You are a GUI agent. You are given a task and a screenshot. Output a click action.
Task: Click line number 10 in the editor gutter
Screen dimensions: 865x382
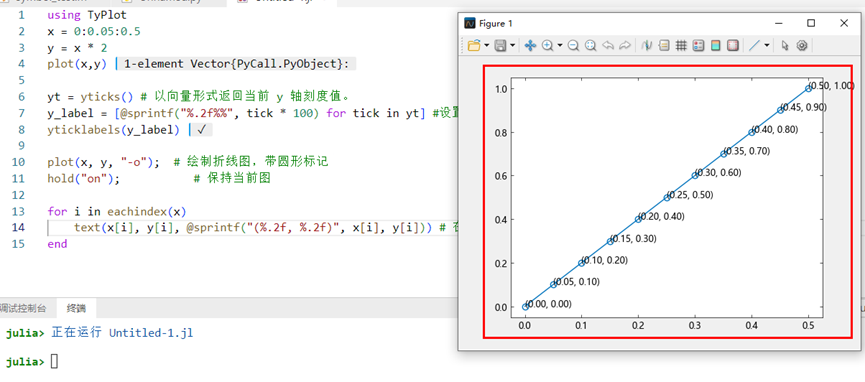pyautogui.click(x=18, y=162)
